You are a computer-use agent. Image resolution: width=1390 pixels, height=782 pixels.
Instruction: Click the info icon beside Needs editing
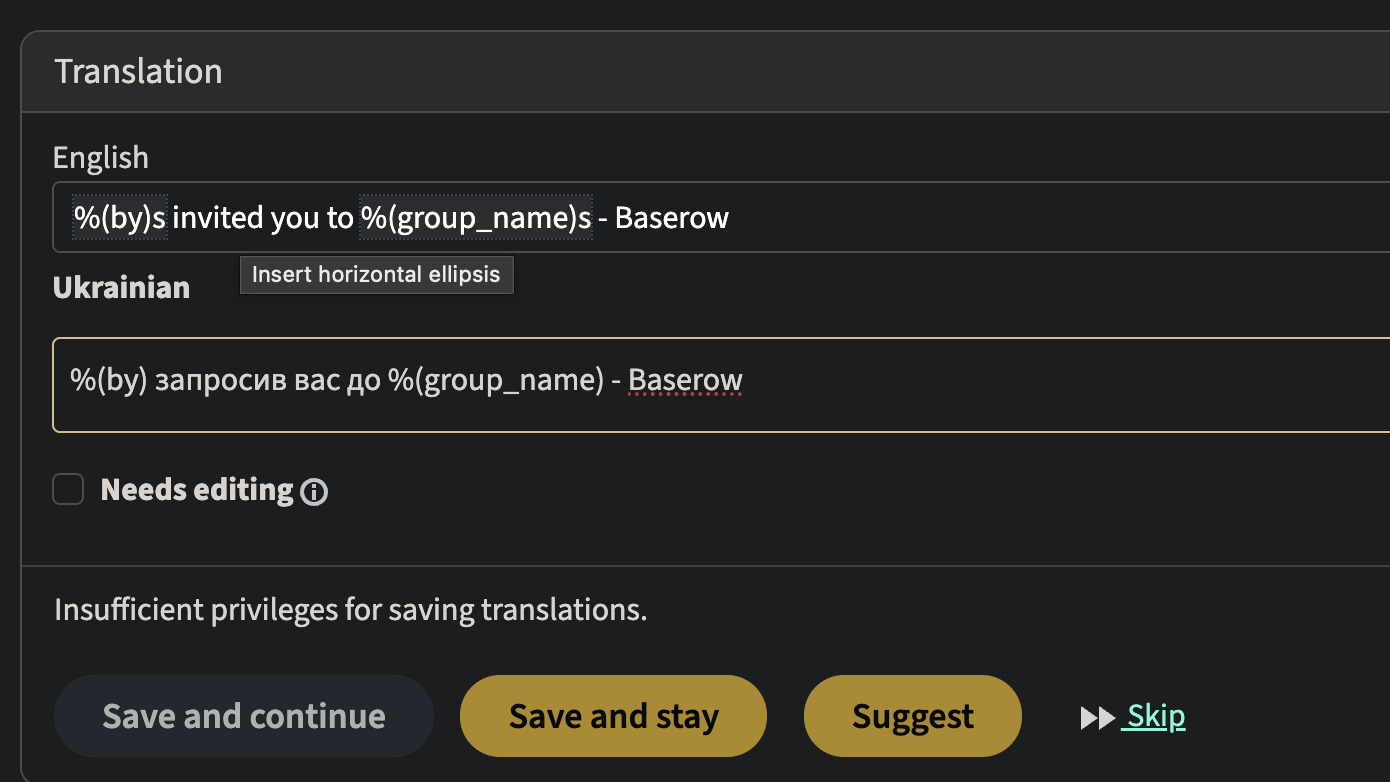pyautogui.click(x=314, y=491)
